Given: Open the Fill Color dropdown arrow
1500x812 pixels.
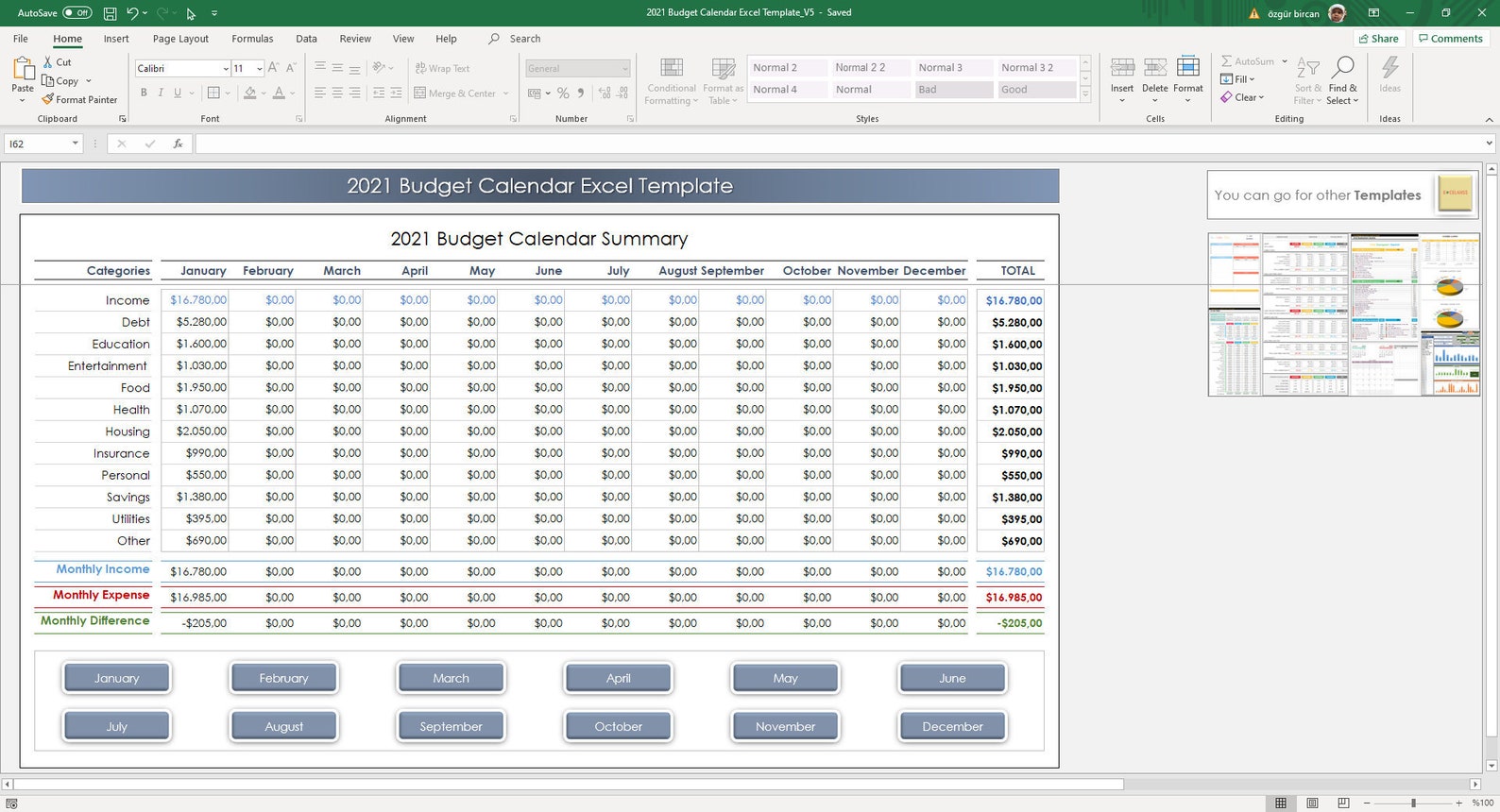Looking at the screenshot, I should (263, 93).
